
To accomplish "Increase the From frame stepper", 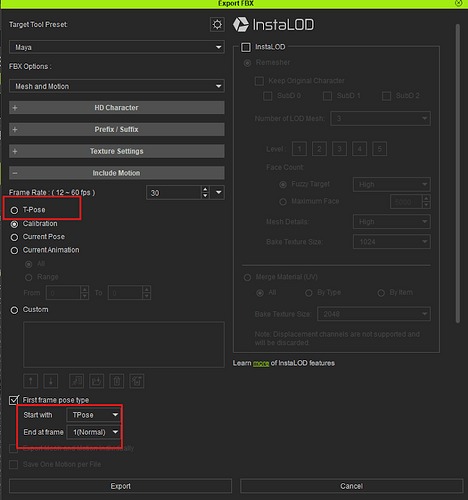I will pos(85,289).
